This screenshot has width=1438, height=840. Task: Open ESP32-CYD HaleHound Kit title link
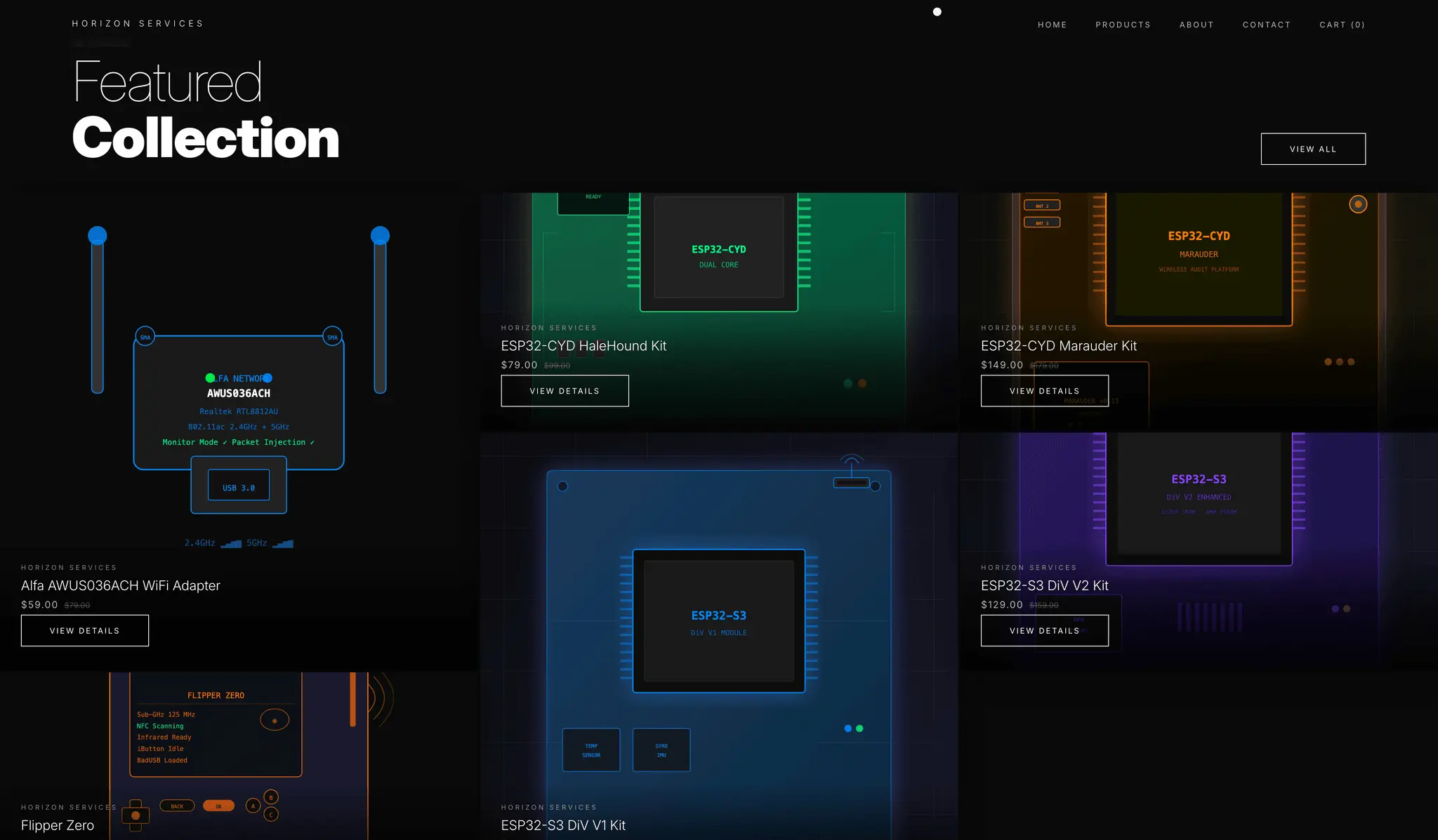pyautogui.click(x=583, y=346)
